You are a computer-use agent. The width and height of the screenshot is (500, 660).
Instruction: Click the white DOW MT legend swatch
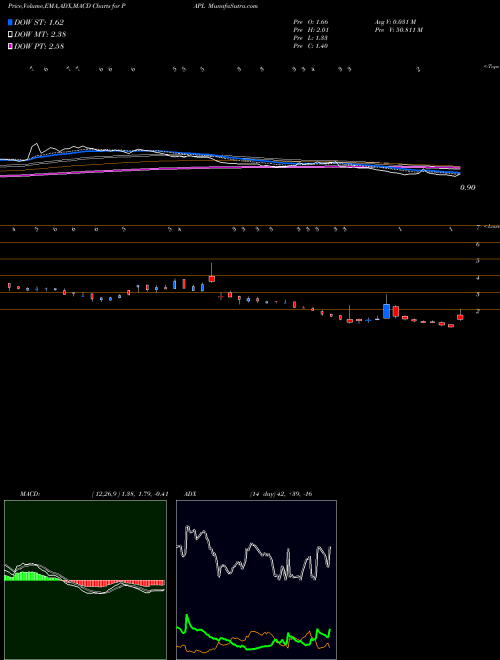[10, 35]
